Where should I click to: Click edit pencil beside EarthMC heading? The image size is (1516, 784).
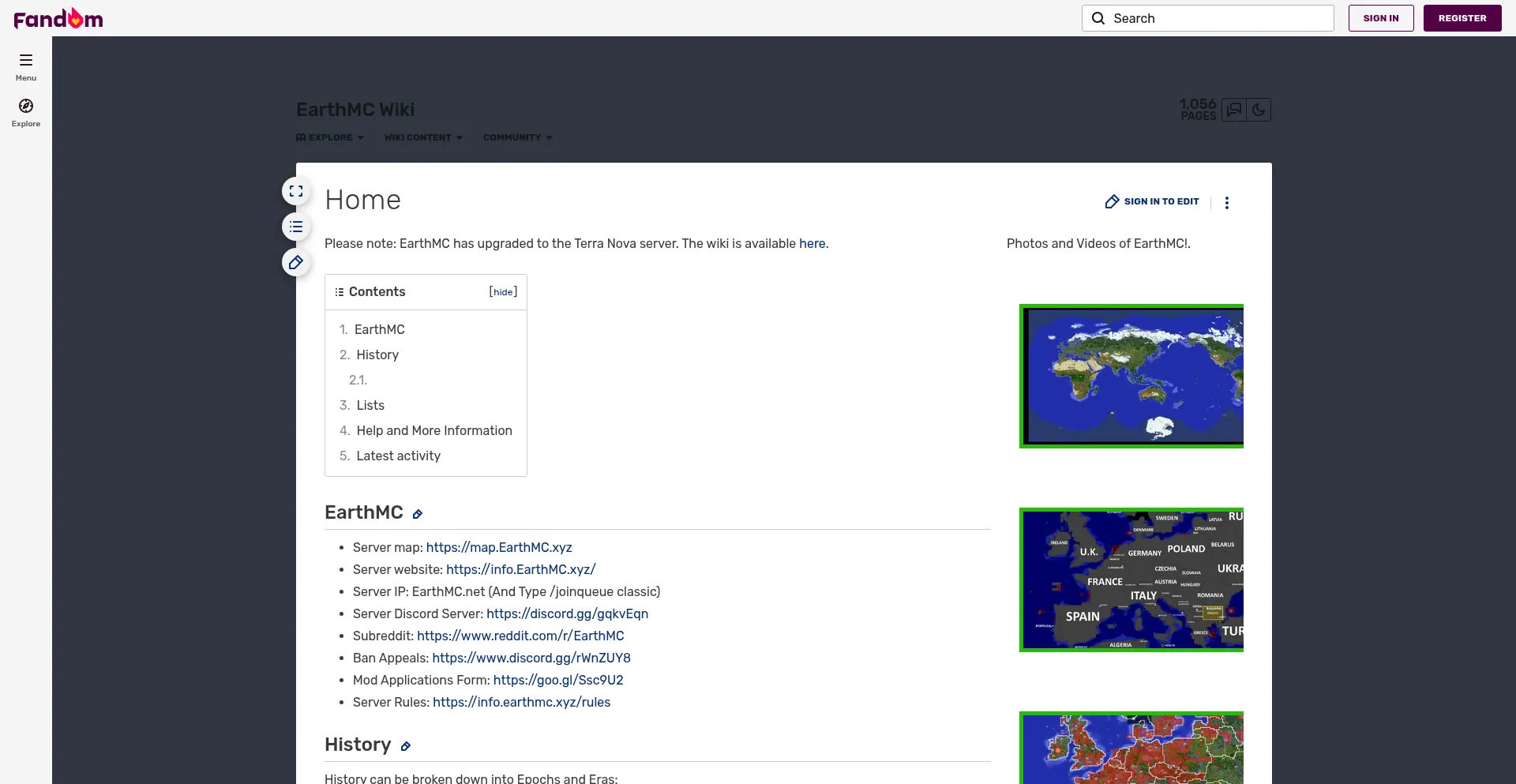point(418,514)
